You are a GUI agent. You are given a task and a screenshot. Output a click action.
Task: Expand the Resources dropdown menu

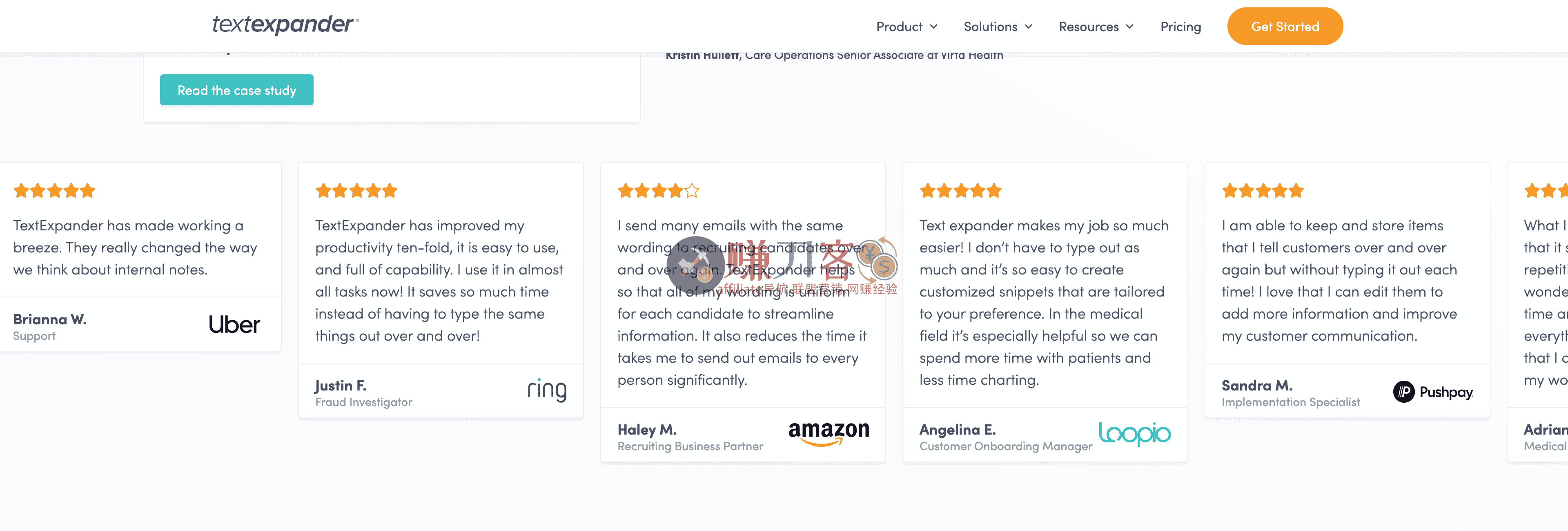click(x=1096, y=27)
